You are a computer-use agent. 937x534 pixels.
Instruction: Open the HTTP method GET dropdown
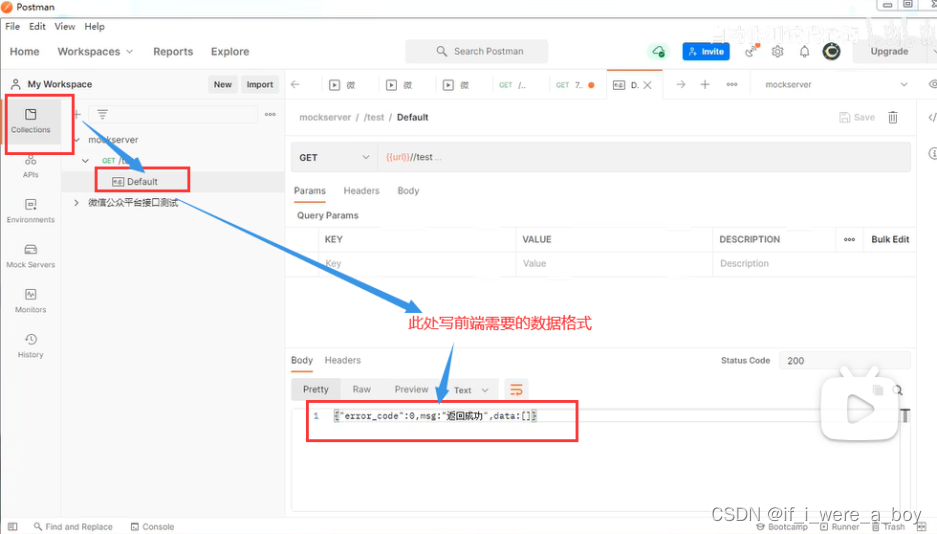[x=334, y=157]
